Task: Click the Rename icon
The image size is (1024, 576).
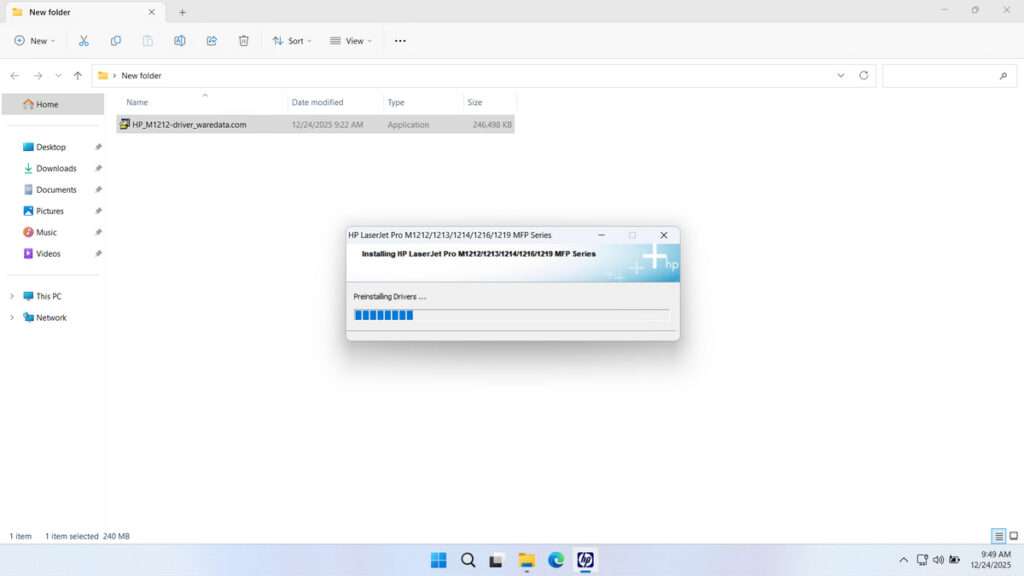Action: 180,40
